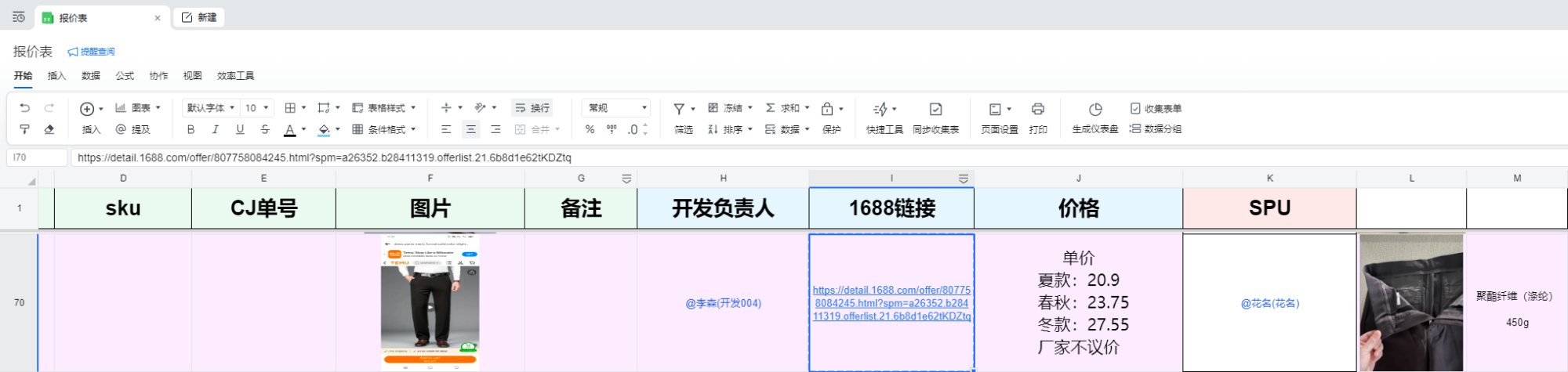Toggle the wrap text (换行) button
The height and width of the screenshot is (372, 1568).
point(532,108)
